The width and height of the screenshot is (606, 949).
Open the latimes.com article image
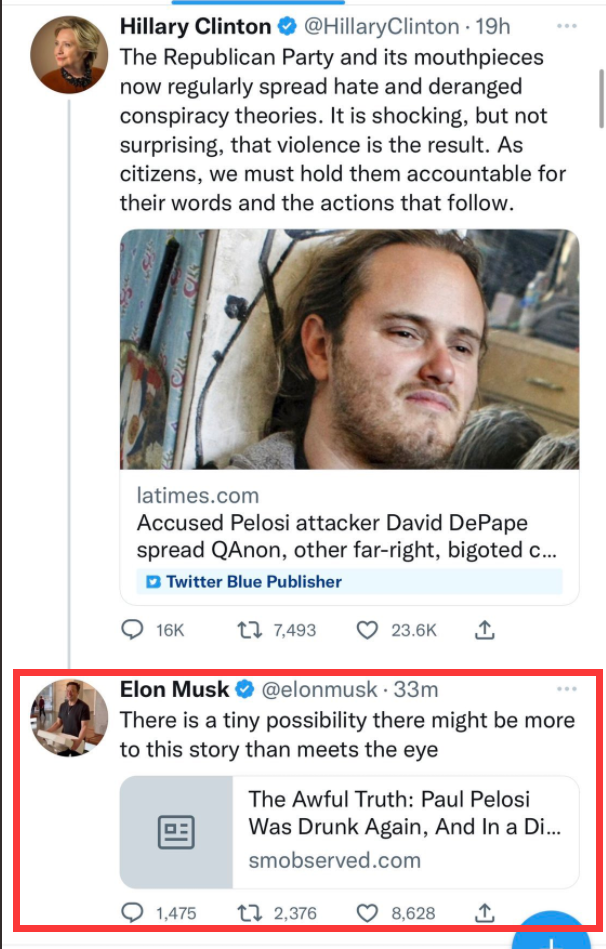click(349, 349)
